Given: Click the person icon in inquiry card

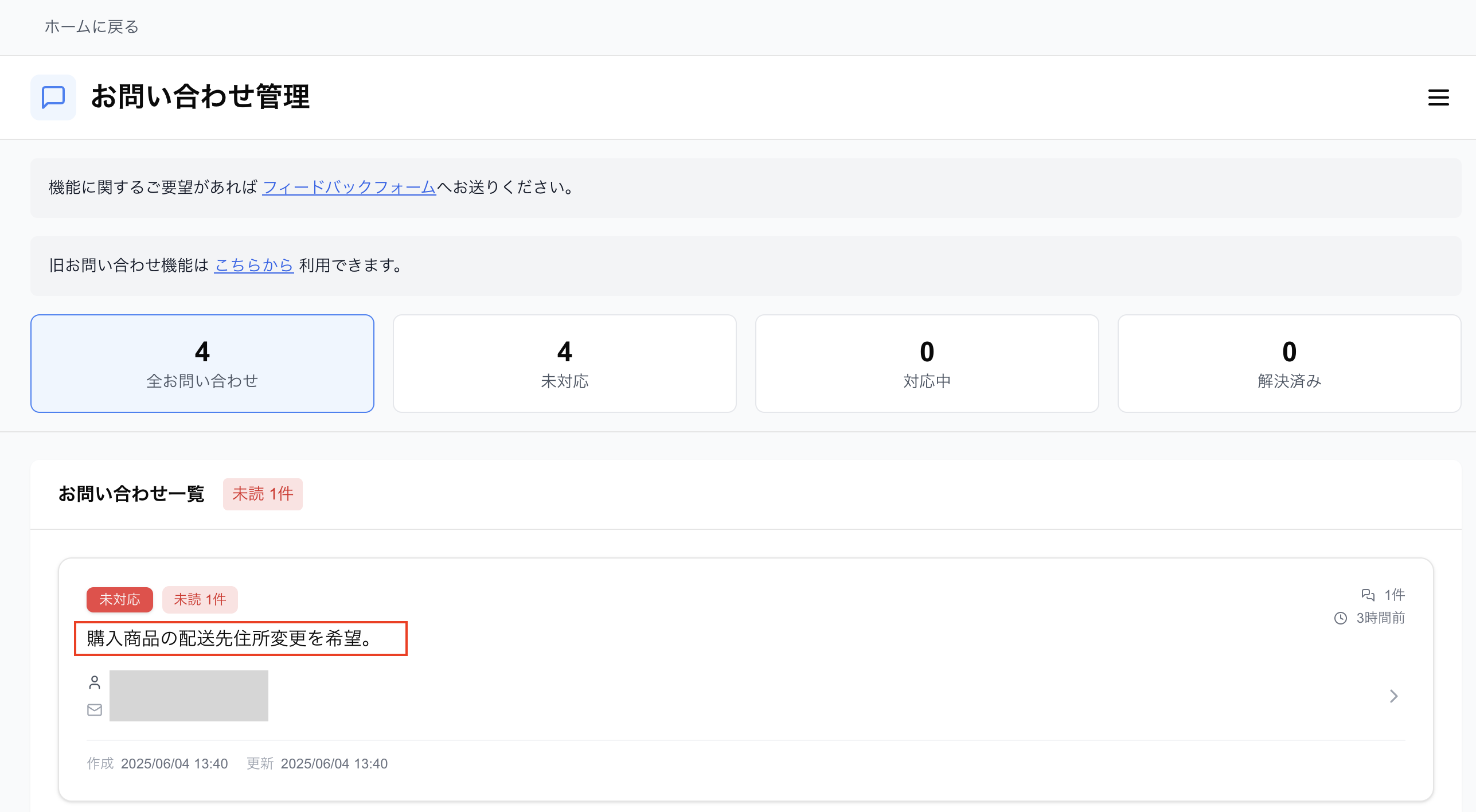Looking at the screenshot, I should [95, 682].
